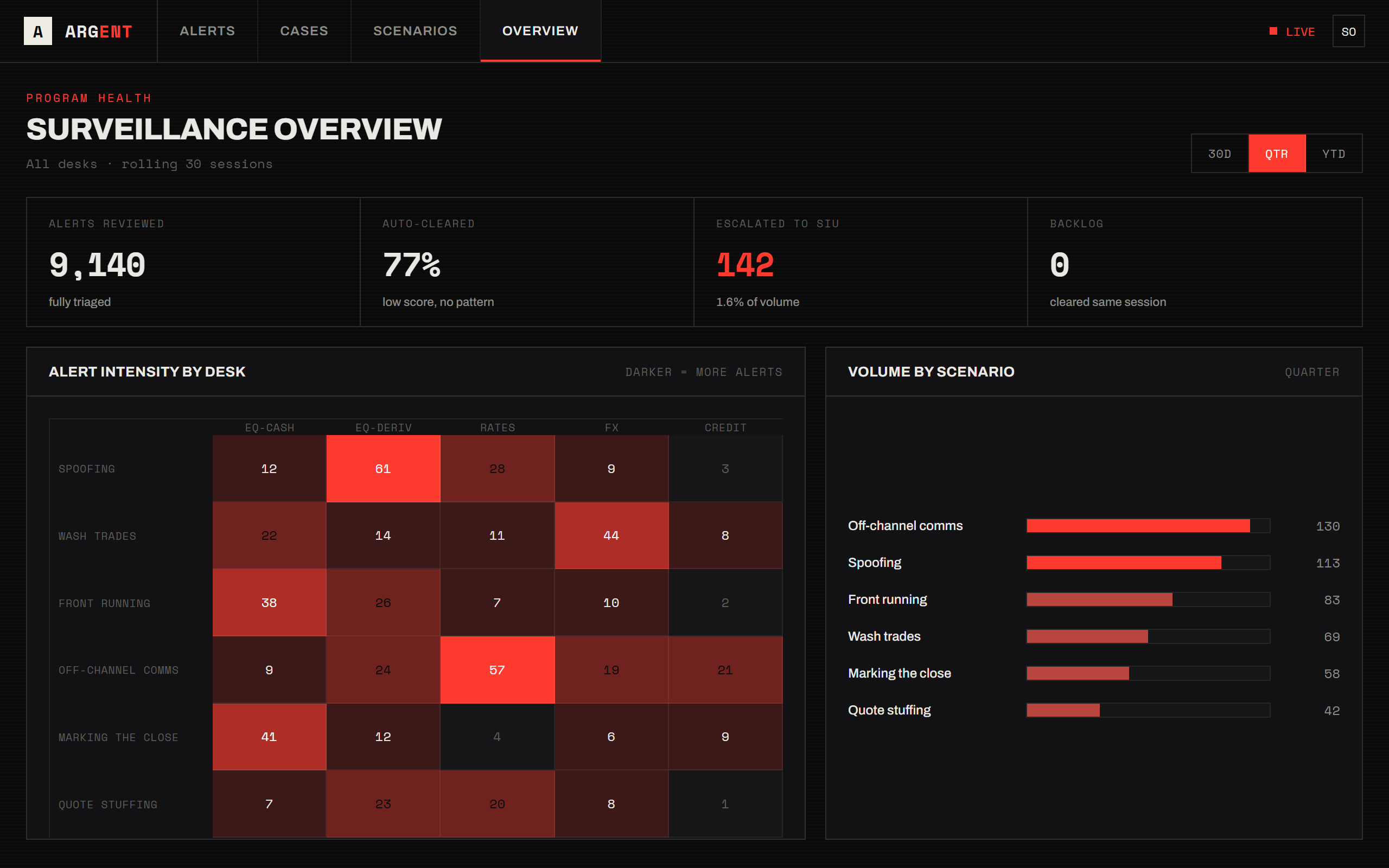Click the red LIVE status indicator
1389x868 pixels.
tap(1291, 31)
